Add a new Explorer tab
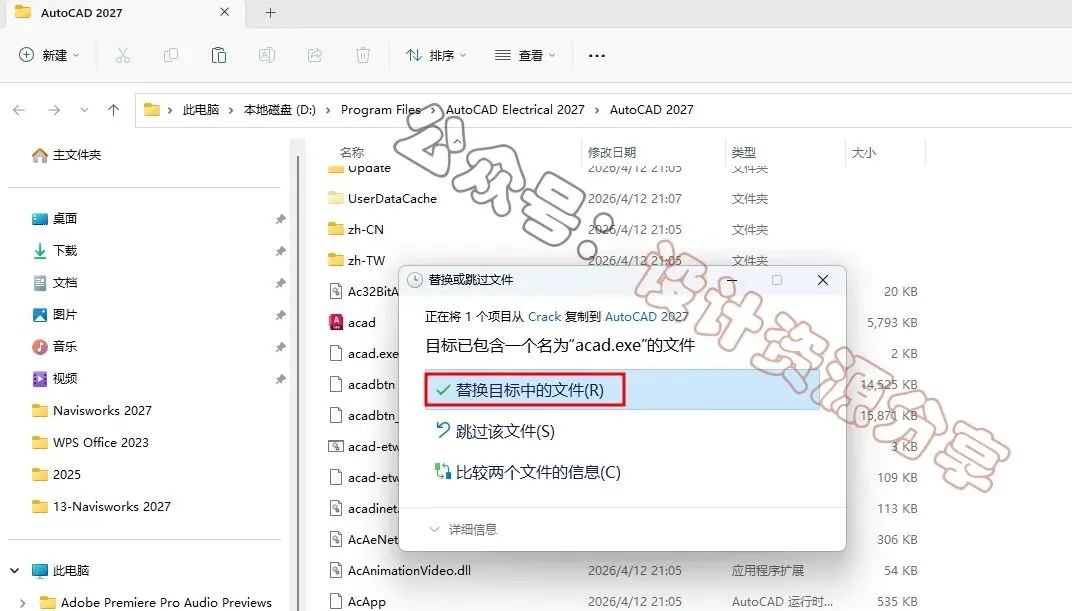 [270, 12]
